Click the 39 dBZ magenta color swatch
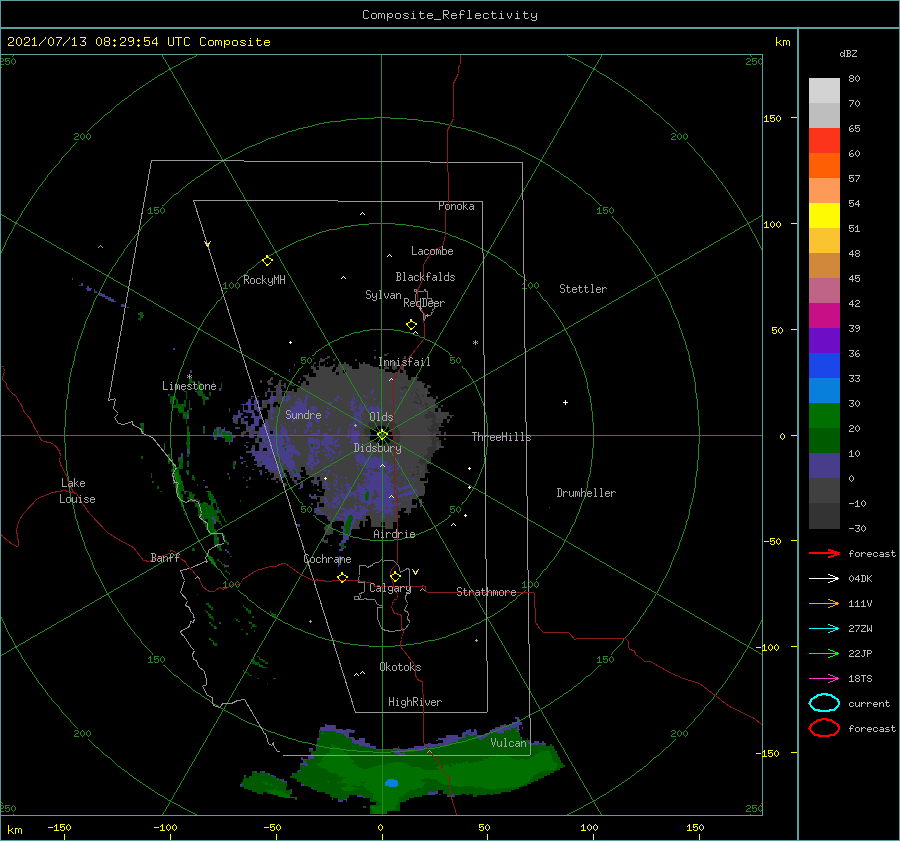 click(824, 315)
